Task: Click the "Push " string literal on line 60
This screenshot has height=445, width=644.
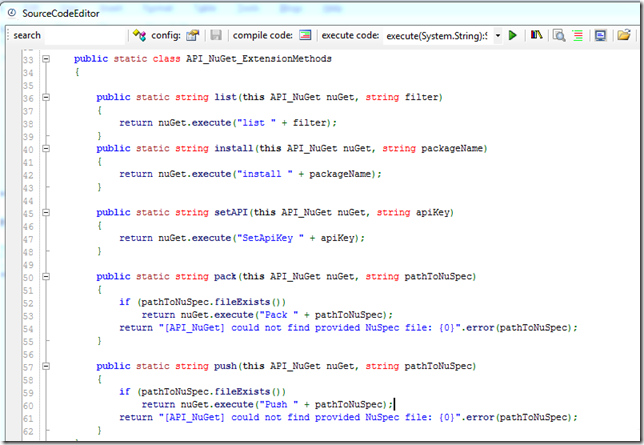Action: pyautogui.click(x=279, y=405)
